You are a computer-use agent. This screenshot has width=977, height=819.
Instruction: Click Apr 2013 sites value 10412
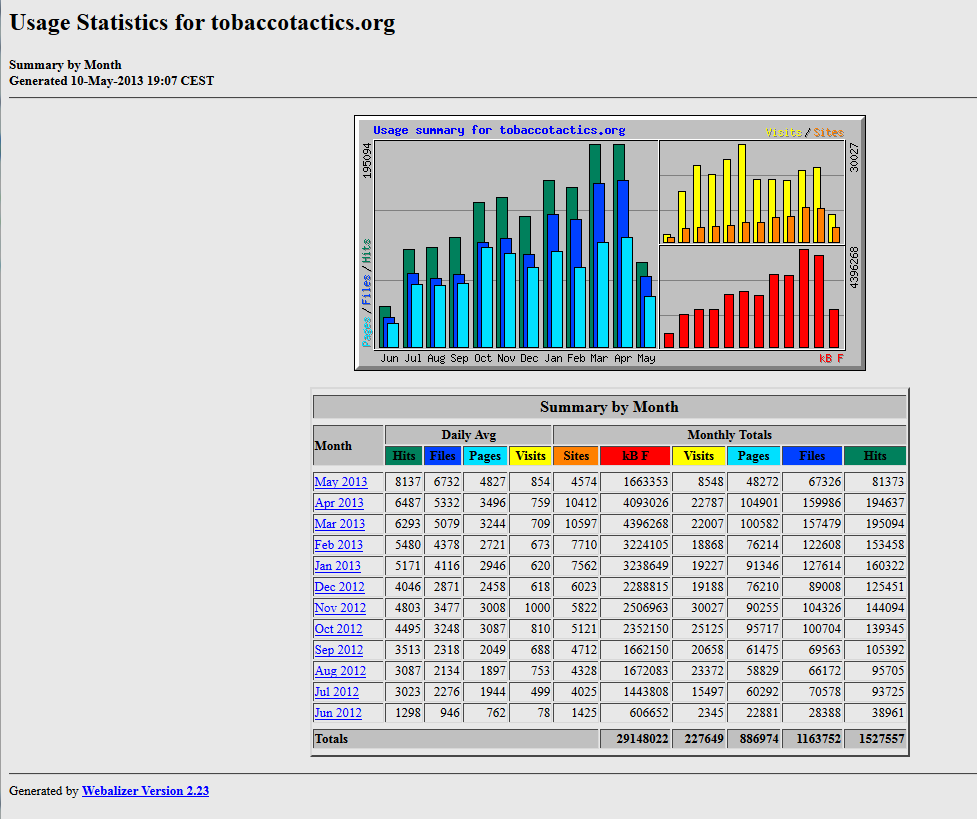pos(581,503)
